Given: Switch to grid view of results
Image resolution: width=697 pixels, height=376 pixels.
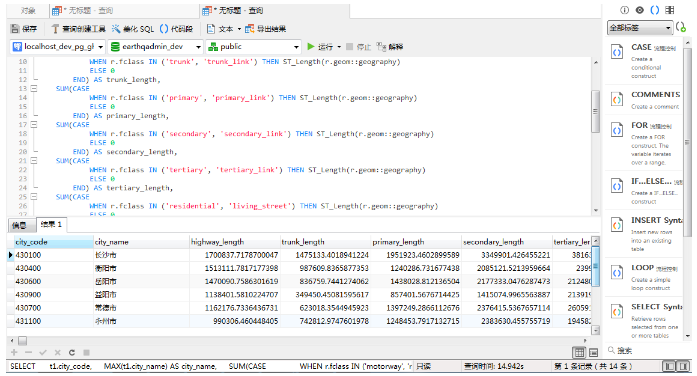Looking at the screenshot, I should pyautogui.click(x=579, y=353).
